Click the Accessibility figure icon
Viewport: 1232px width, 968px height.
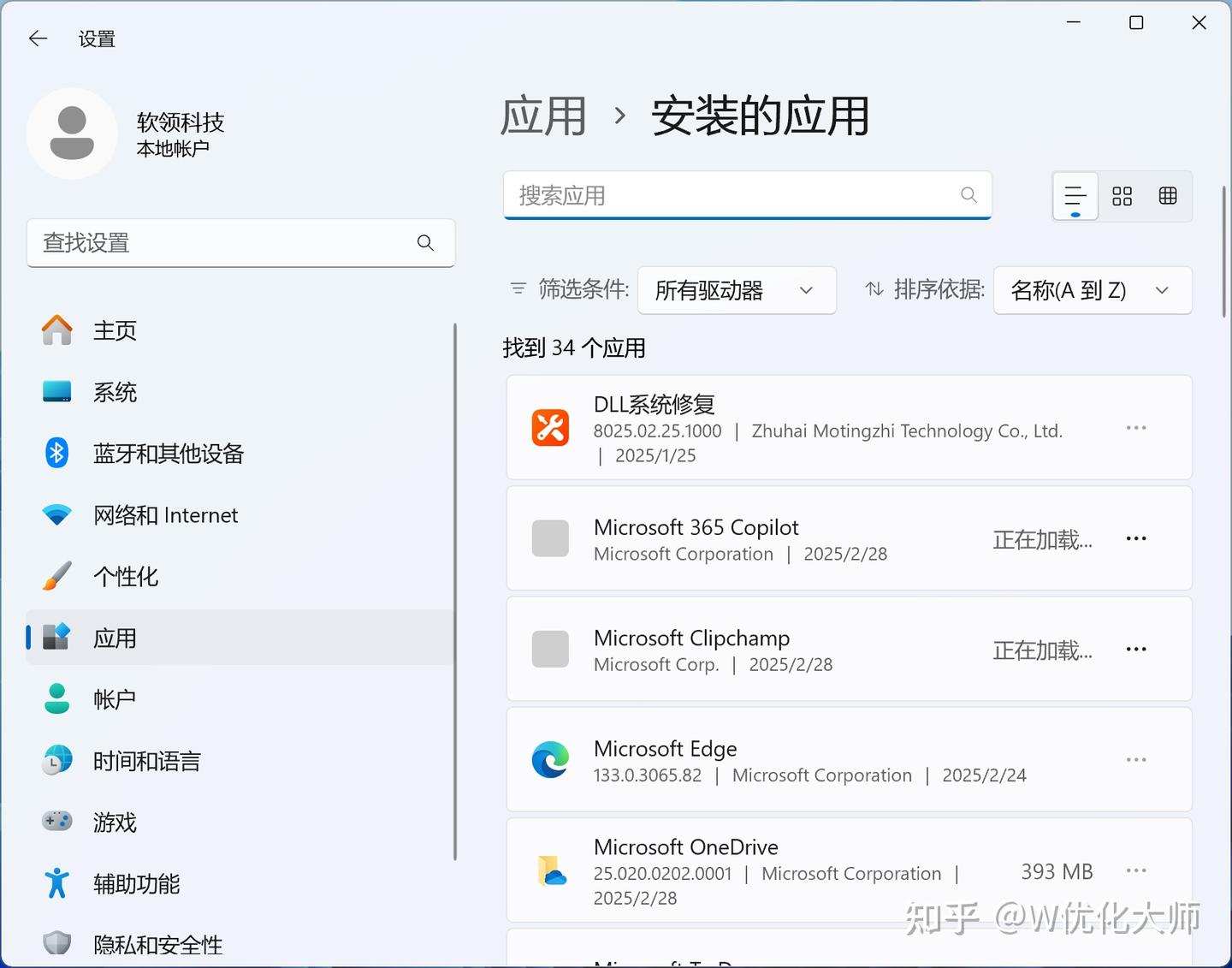coord(57,882)
